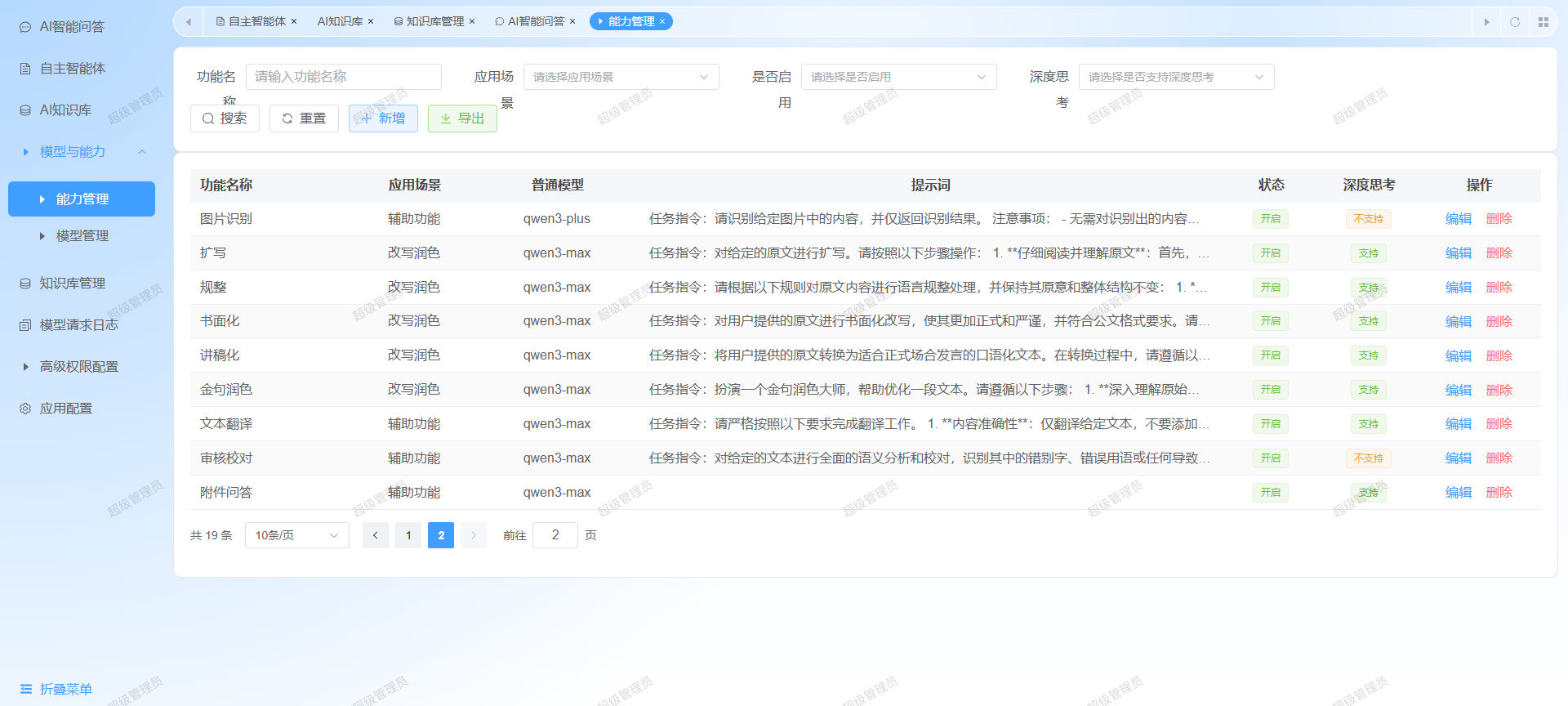1568x706 pixels.
Task: Close the AI智能问答 tab
Action: [572, 22]
